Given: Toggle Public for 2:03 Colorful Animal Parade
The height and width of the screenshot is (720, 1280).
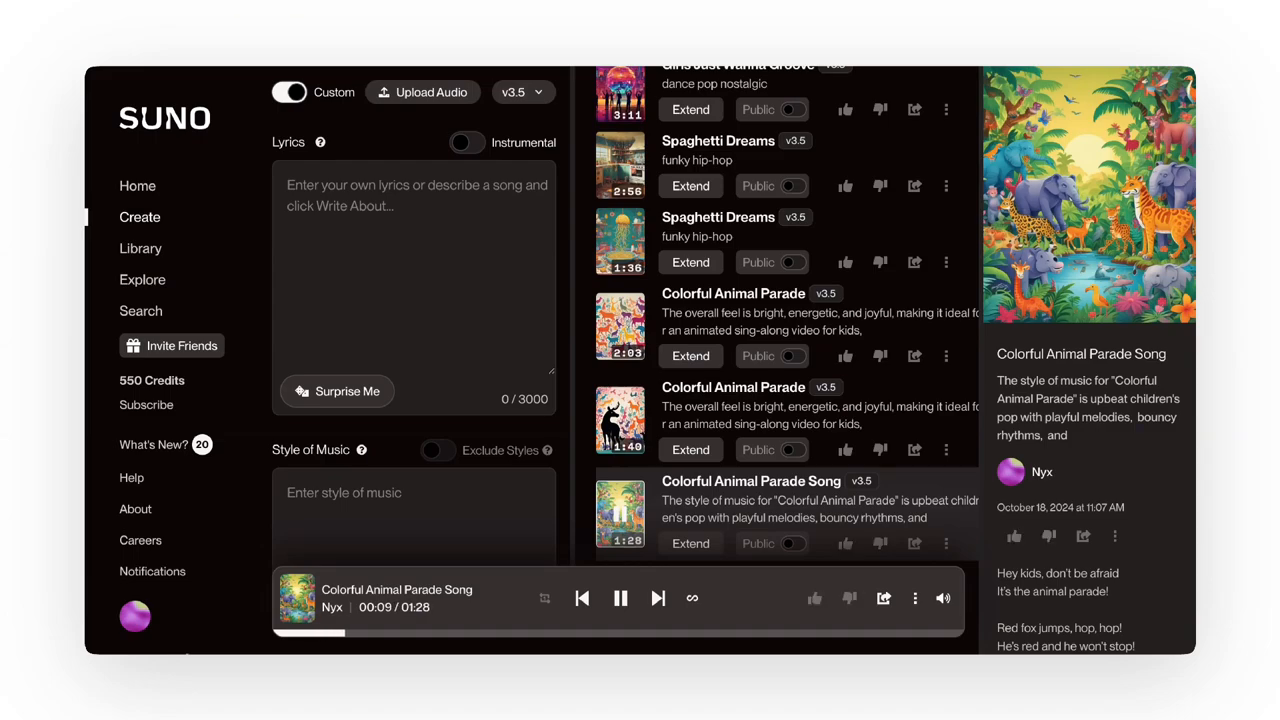Looking at the screenshot, I should click(x=793, y=356).
